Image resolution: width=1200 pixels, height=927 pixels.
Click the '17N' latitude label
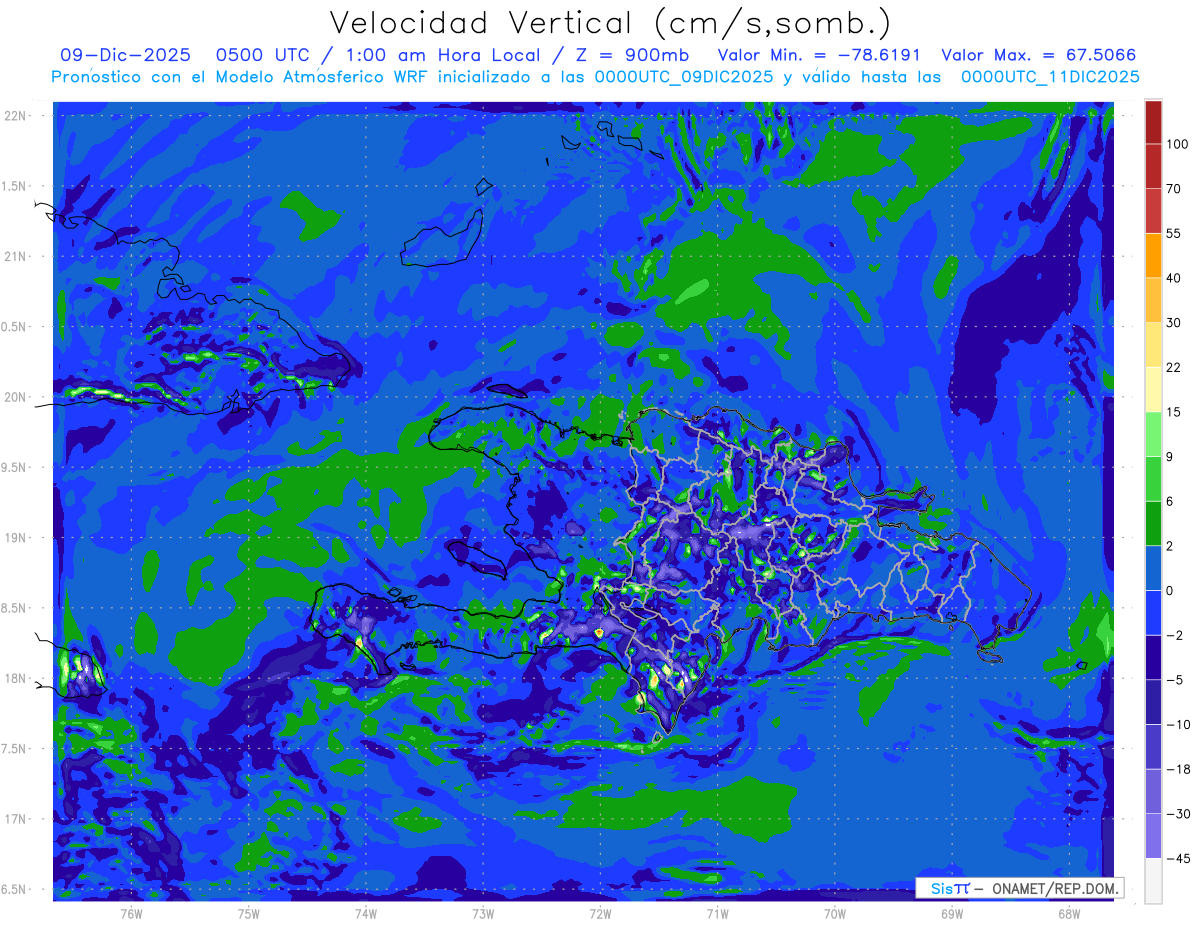16,819
